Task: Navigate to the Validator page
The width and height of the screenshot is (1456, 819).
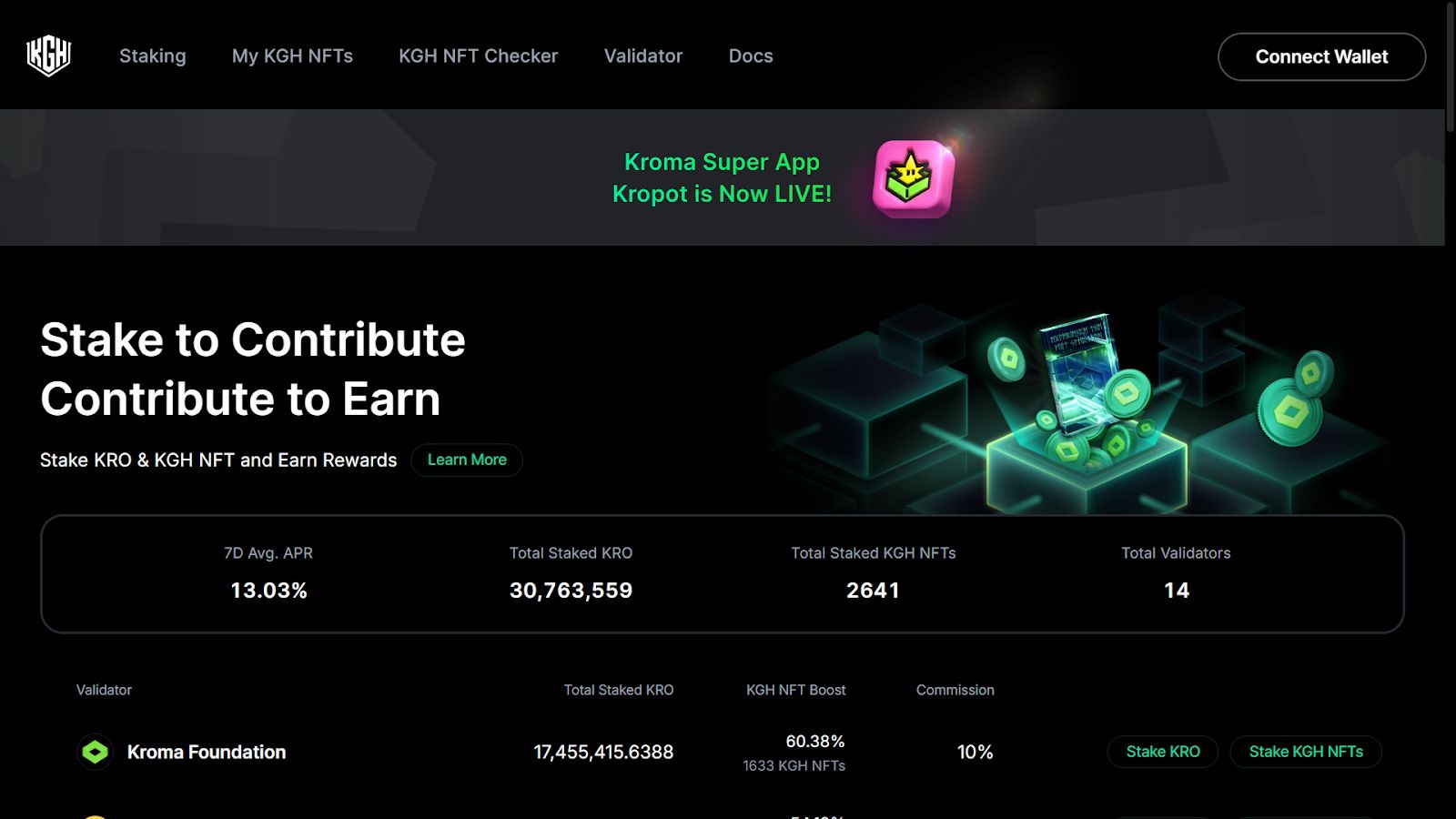Action: pyautogui.click(x=642, y=56)
